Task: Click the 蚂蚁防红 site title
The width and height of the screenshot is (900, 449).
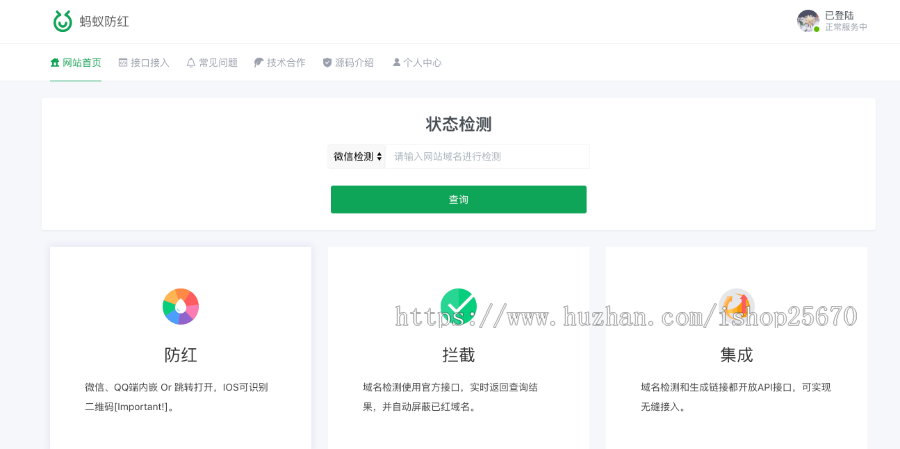Action: tap(104, 22)
